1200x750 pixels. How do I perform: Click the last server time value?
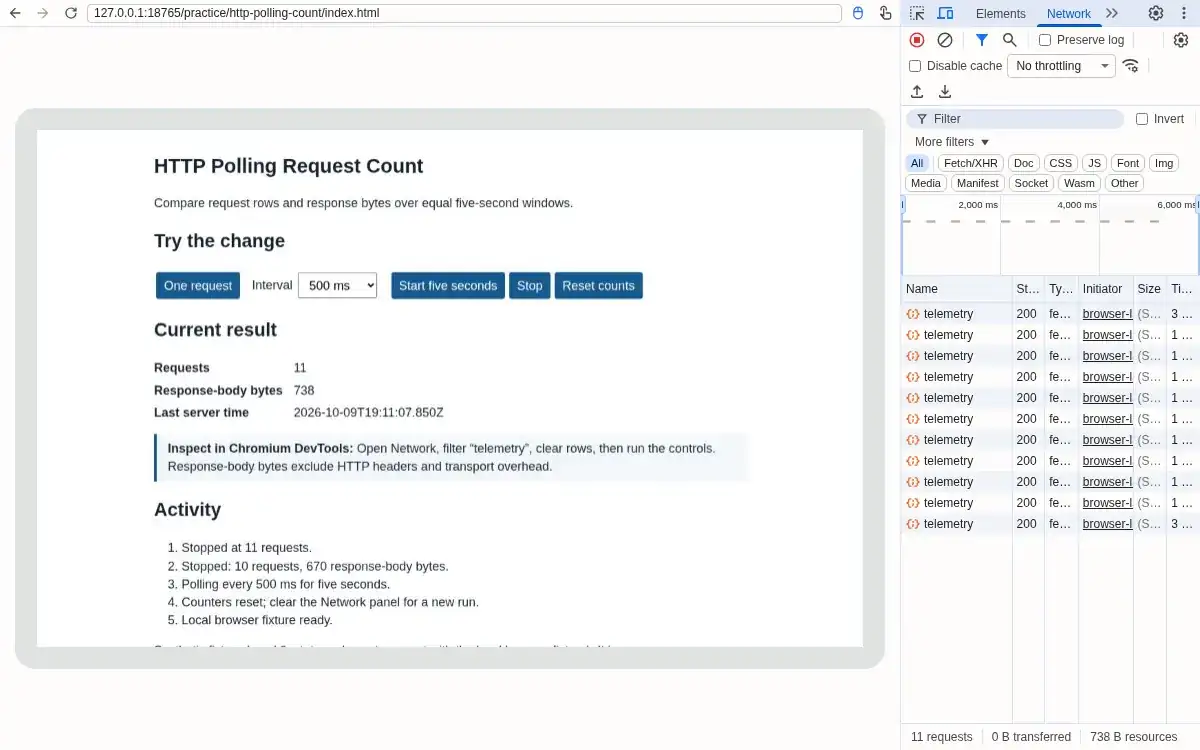[368, 412]
